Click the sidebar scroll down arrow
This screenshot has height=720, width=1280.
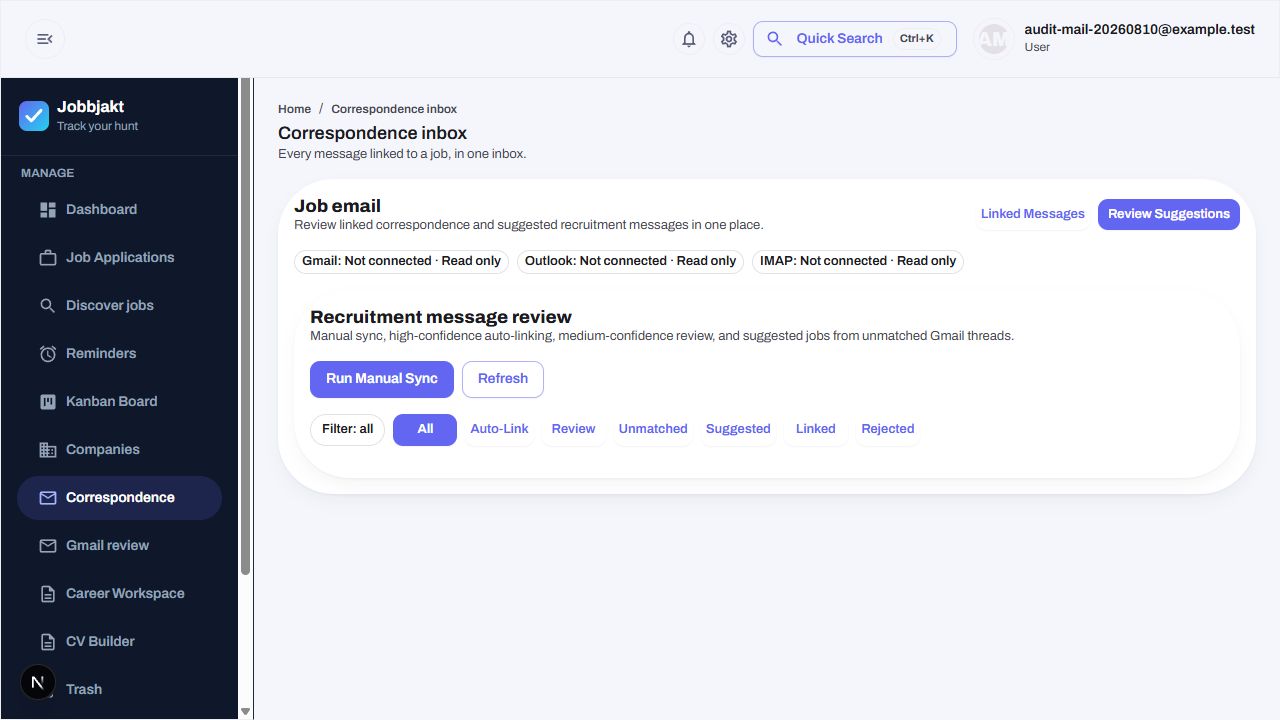tap(246, 712)
